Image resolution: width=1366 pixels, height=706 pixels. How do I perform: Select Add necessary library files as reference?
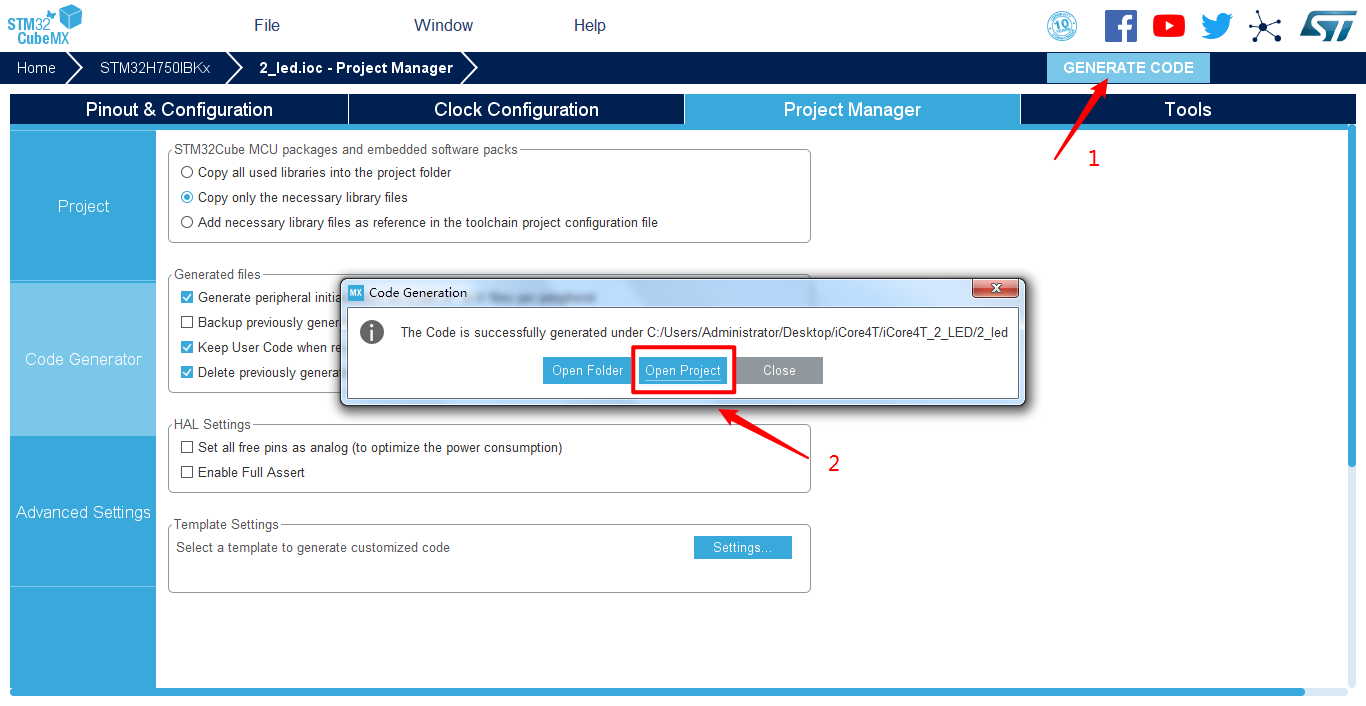point(419,222)
